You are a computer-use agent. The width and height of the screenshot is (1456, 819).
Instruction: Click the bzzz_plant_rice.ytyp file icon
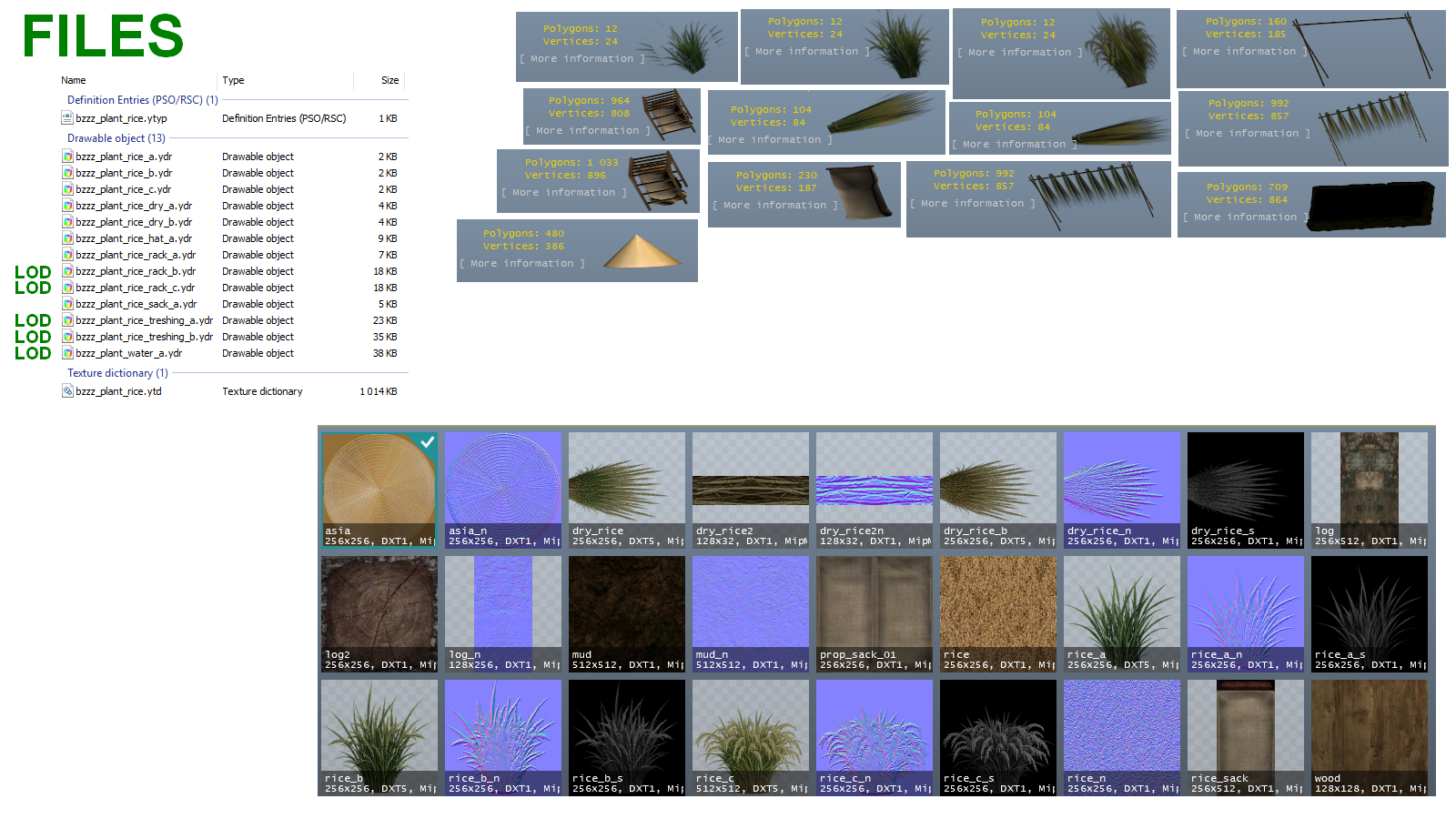67,117
